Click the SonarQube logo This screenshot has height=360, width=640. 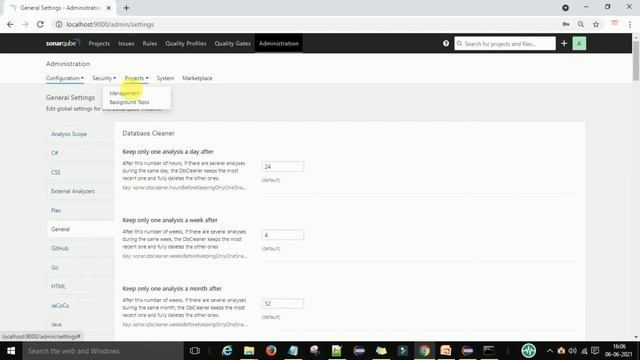point(62,43)
